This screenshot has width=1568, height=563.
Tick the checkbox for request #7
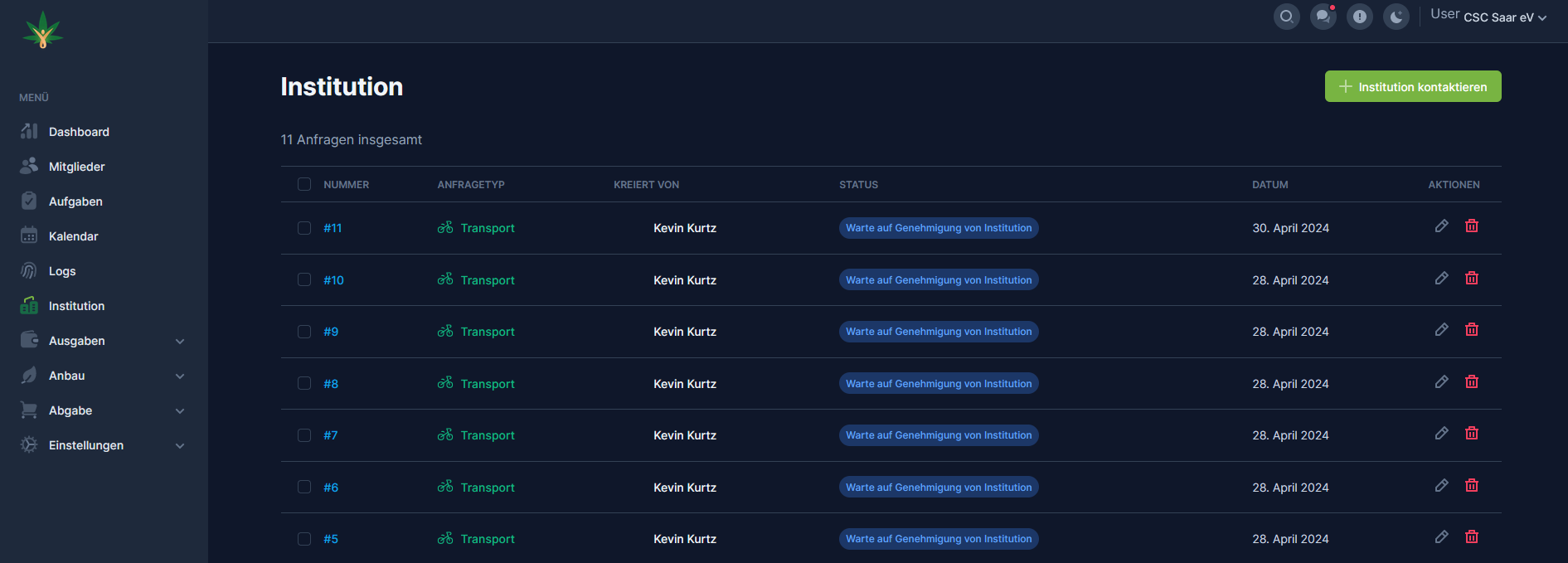(x=304, y=435)
